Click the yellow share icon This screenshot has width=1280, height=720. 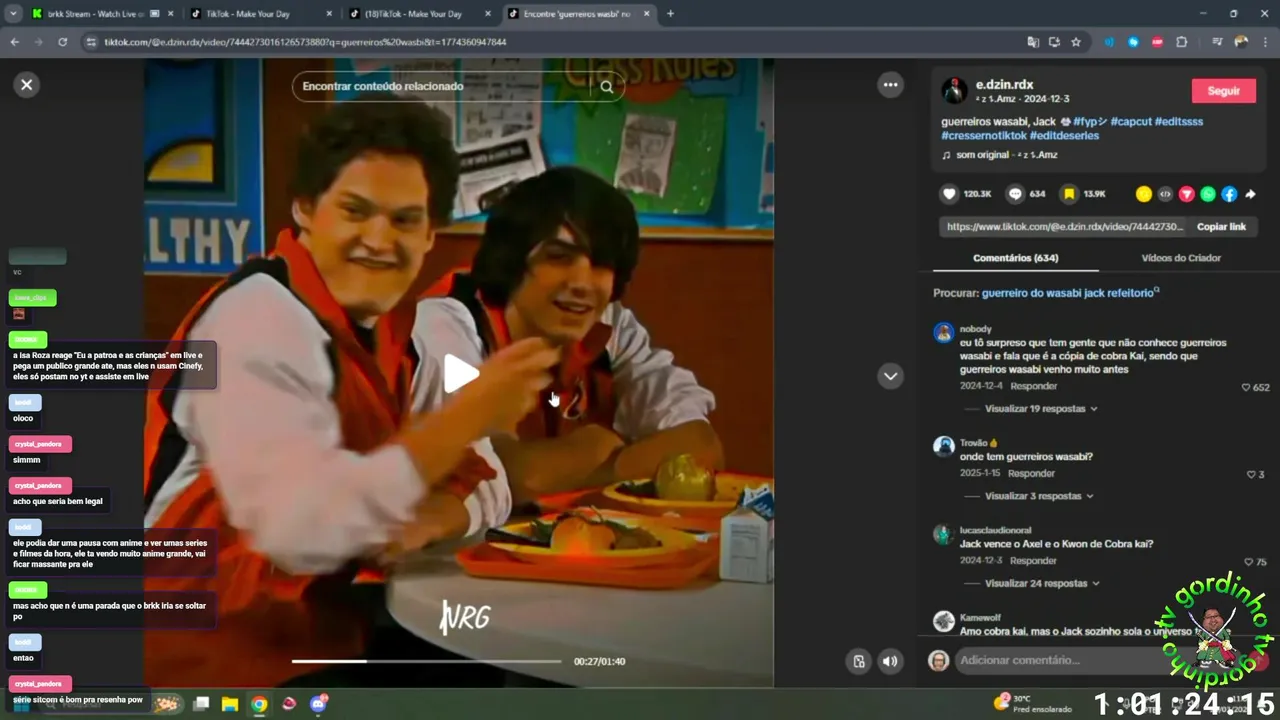click(1144, 194)
